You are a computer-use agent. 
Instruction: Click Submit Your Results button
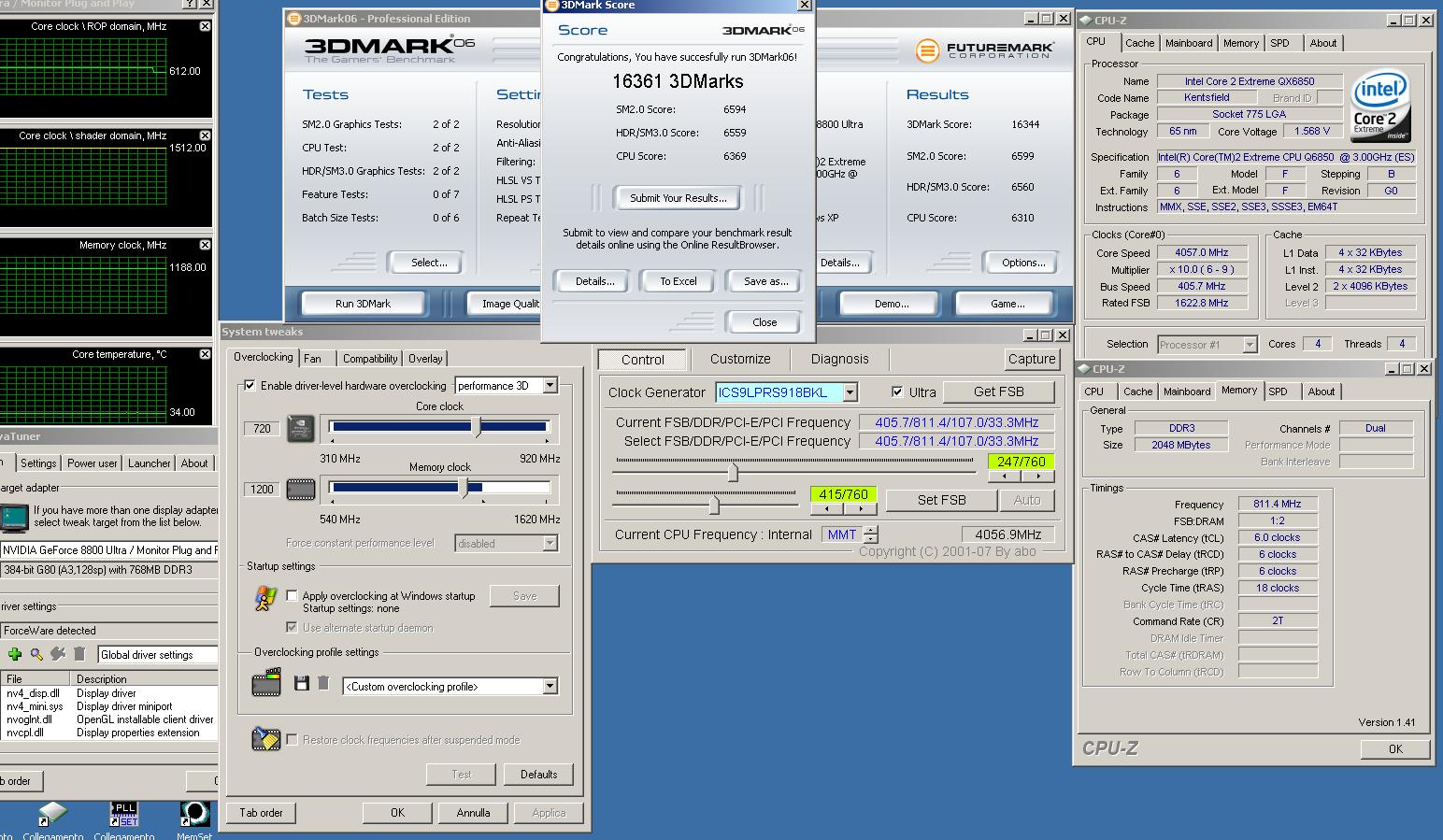679,198
